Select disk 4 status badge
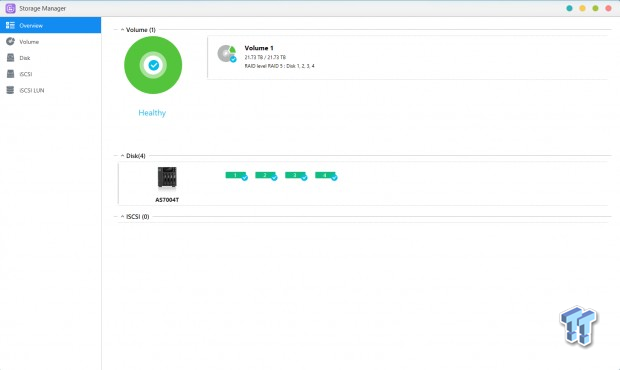Screen dimensions: 620x370 [x=326, y=176]
